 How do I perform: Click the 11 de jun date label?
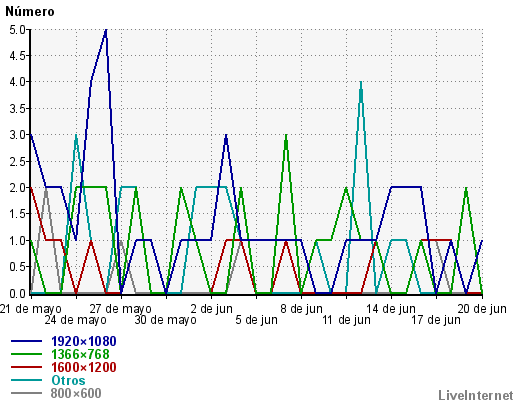[x=346, y=320]
